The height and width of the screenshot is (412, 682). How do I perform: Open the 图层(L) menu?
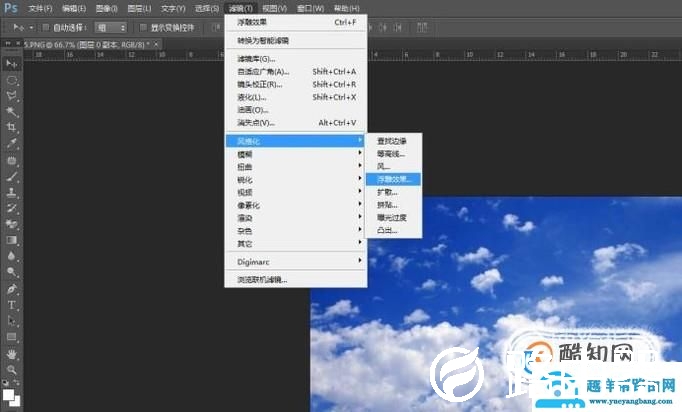click(x=140, y=8)
